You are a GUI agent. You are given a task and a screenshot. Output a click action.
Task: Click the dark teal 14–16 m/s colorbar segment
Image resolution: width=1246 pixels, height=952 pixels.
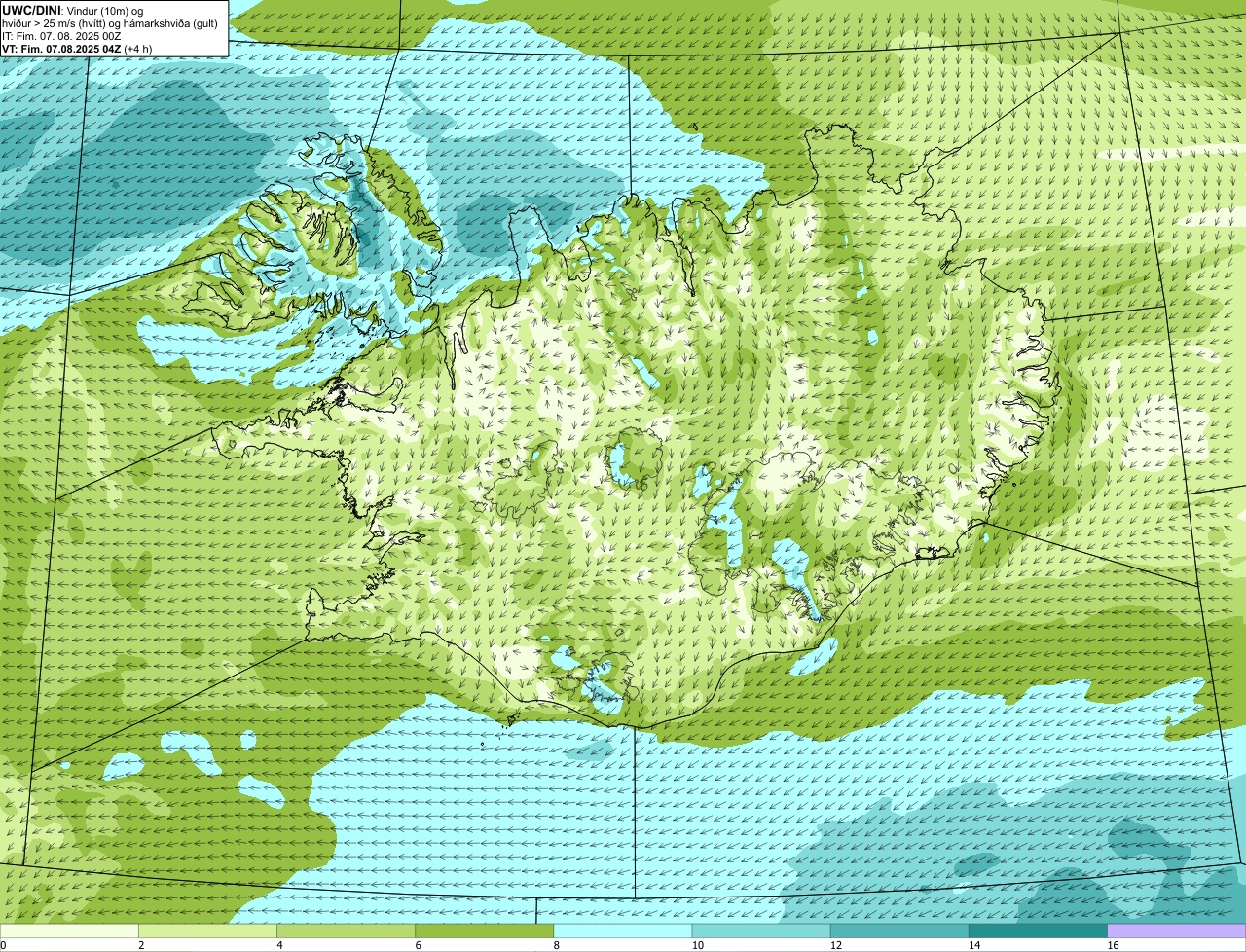(x=1038, y=932)
